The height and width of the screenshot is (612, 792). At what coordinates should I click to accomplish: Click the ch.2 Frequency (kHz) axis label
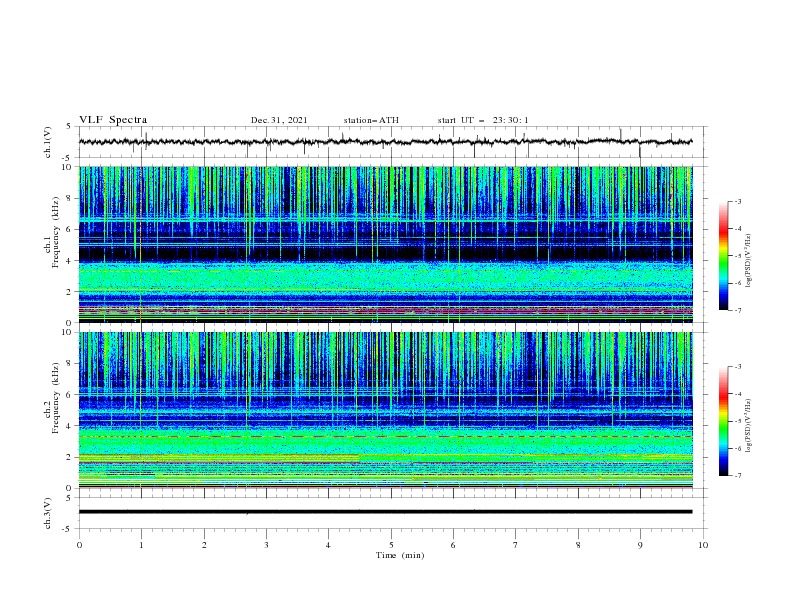(52, 405)
